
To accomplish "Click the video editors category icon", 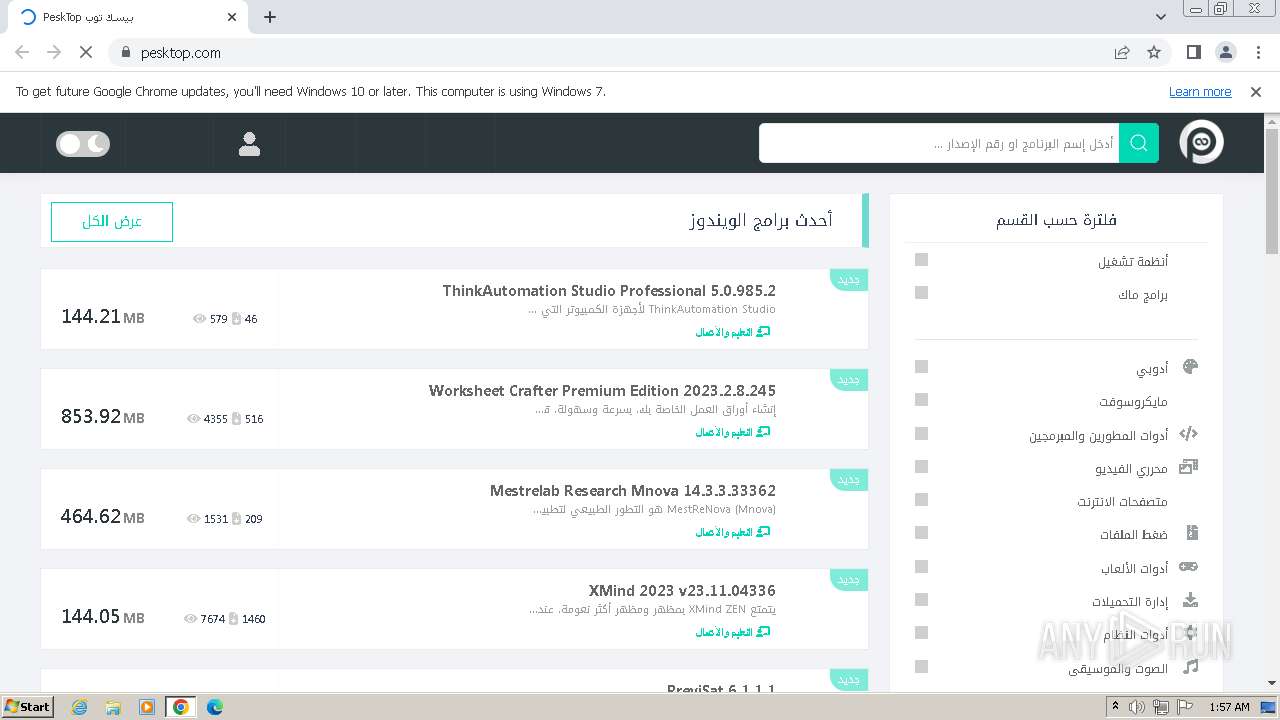I will pyautogui.click(x=1189, y=467).
